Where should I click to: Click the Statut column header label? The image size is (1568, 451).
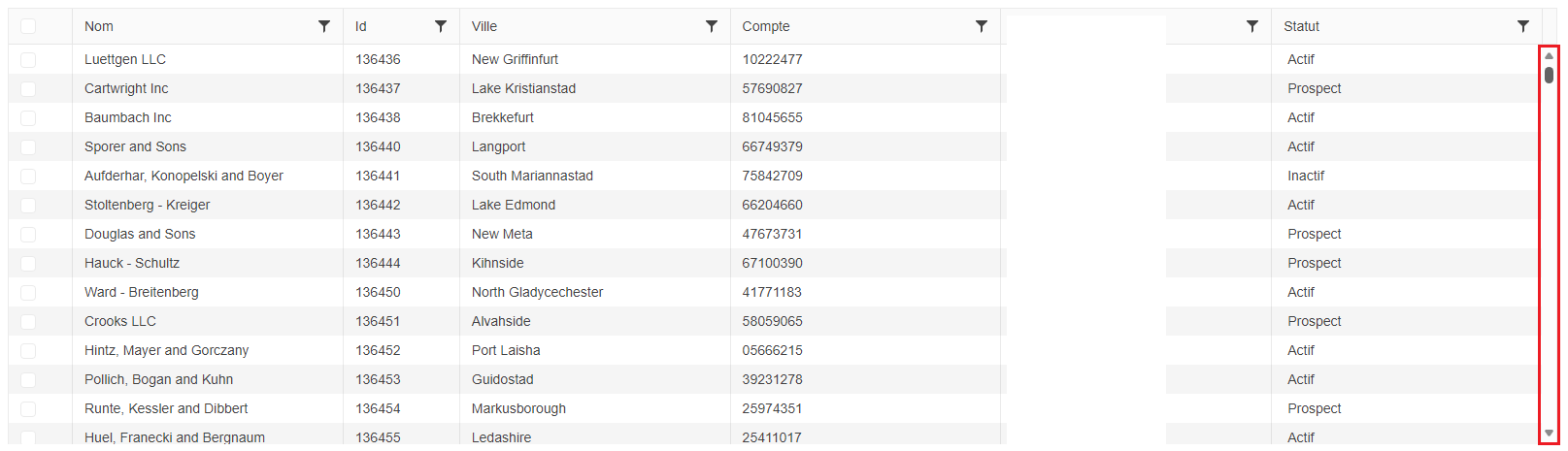(1301, 26)
